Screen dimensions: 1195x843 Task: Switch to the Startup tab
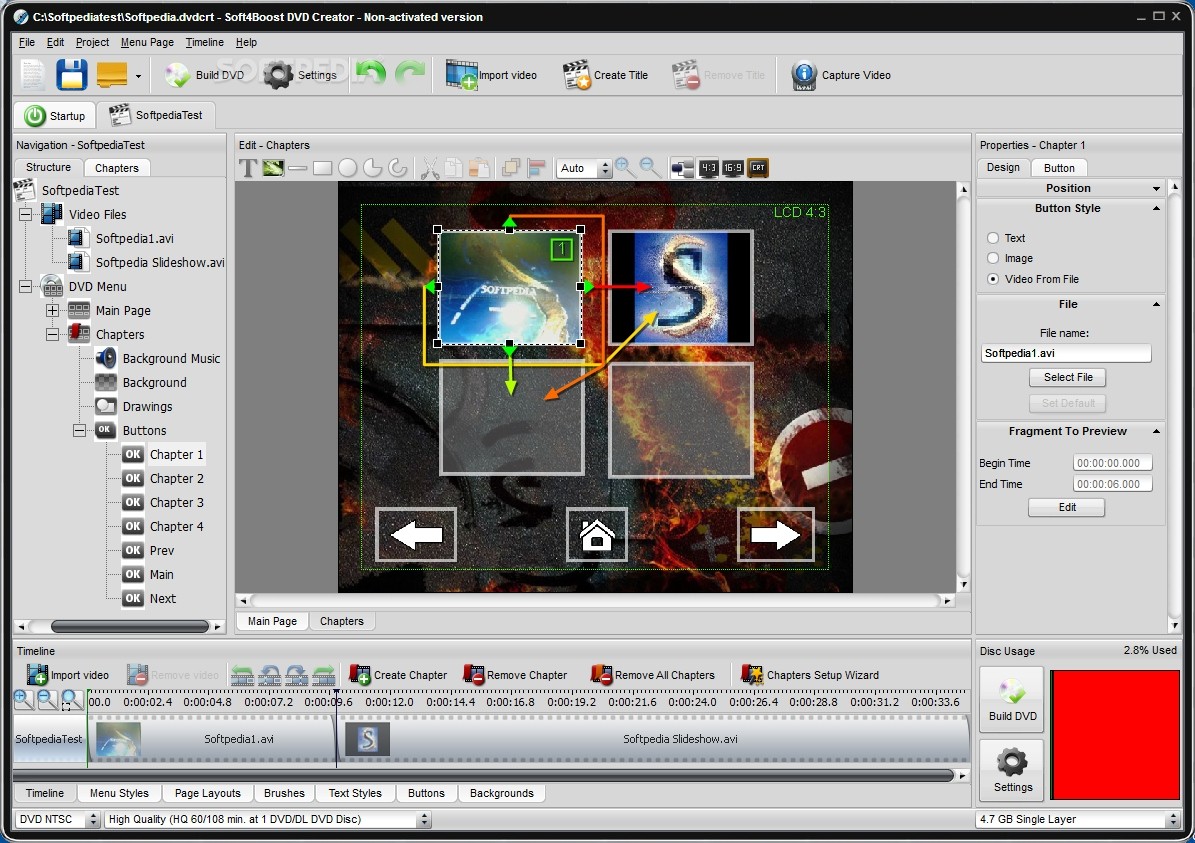tap(55, 116)
